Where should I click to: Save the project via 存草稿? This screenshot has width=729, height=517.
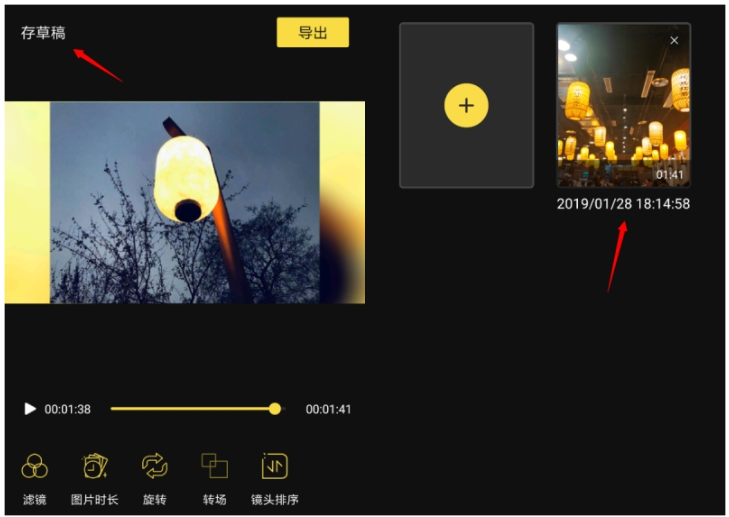[x=43, y=33]
